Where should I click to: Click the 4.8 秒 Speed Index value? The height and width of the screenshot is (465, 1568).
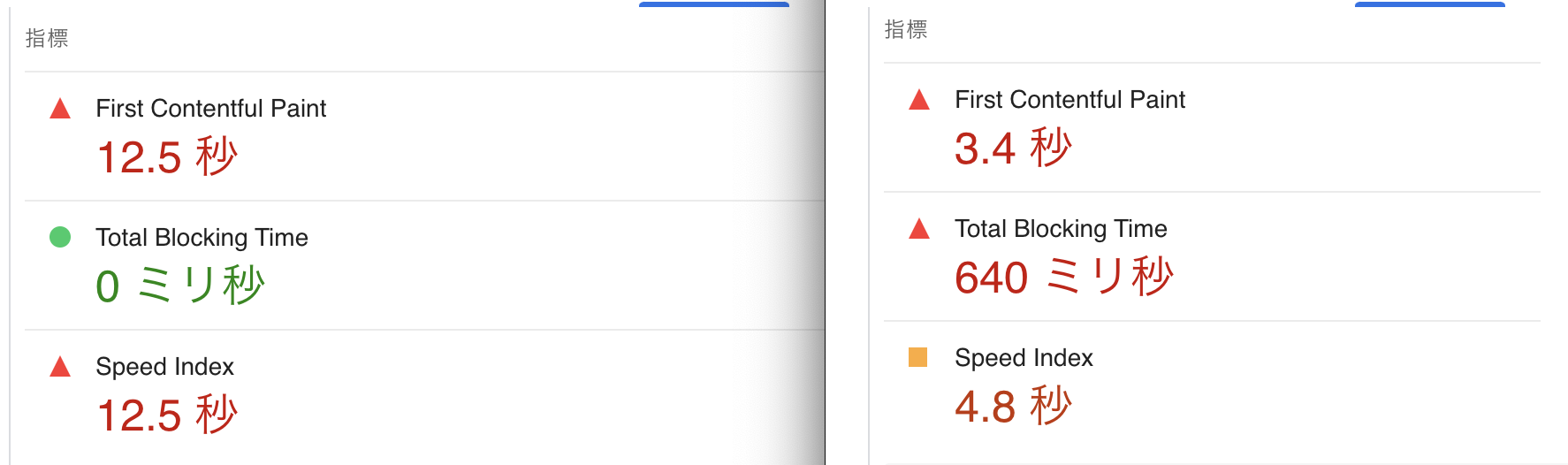click(1013, 407)
